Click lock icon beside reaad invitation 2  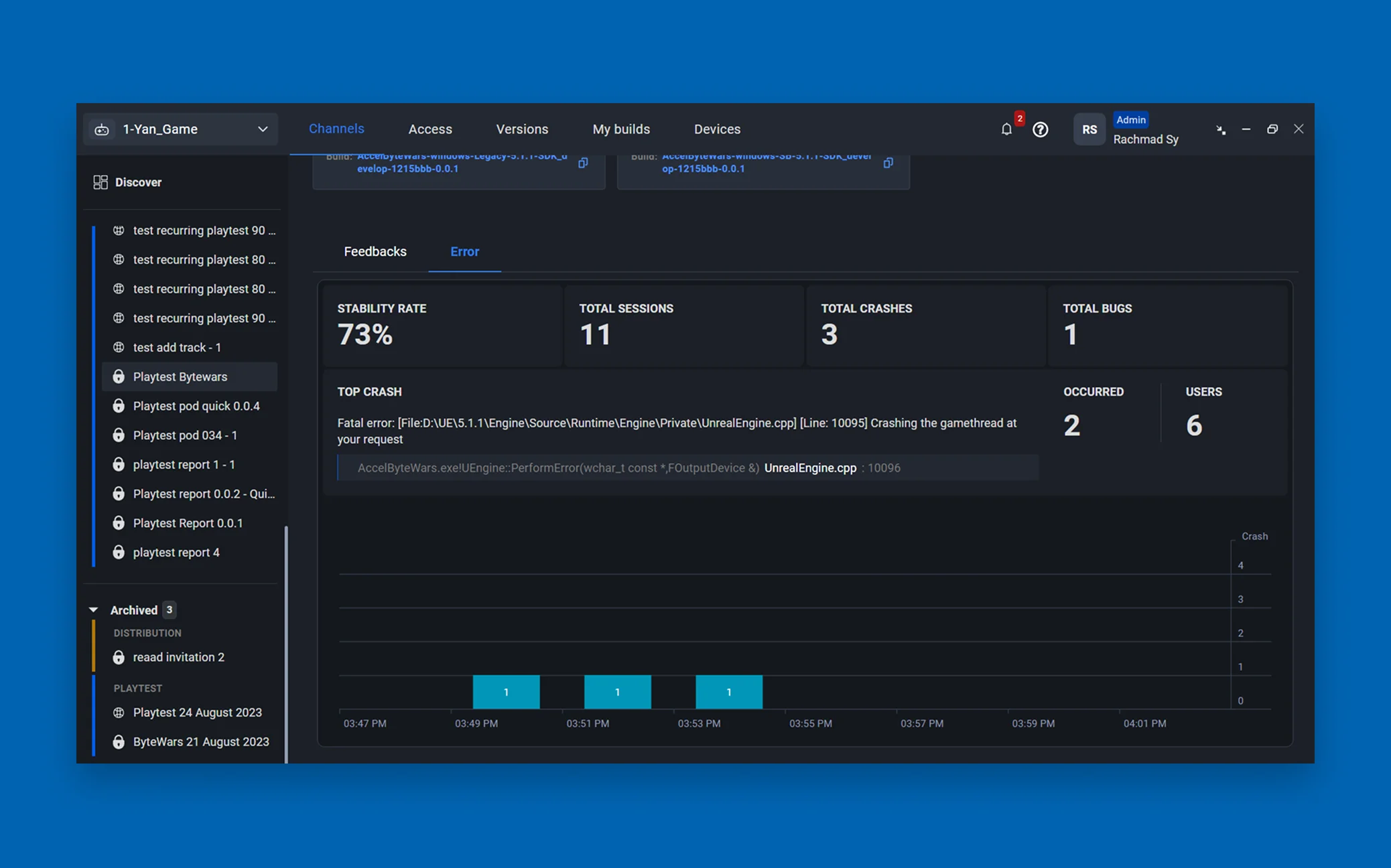(119, 657)
